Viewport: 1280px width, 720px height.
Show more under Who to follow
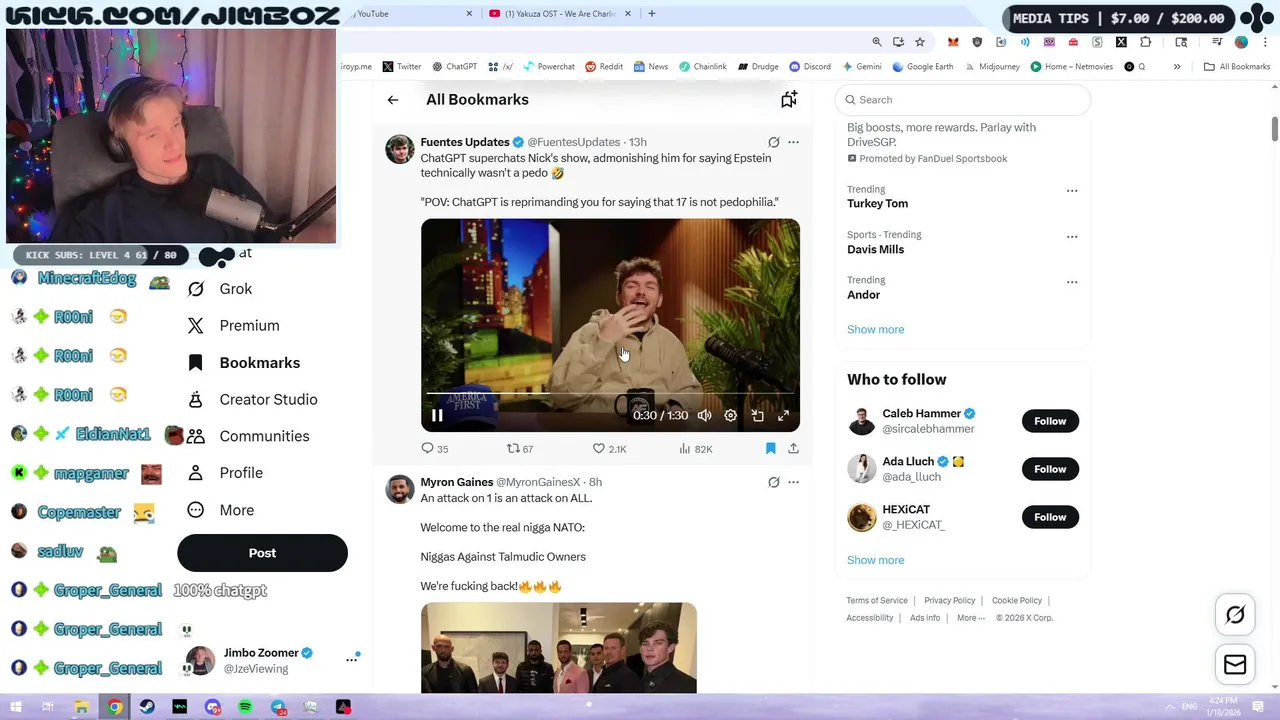[875, 560]
